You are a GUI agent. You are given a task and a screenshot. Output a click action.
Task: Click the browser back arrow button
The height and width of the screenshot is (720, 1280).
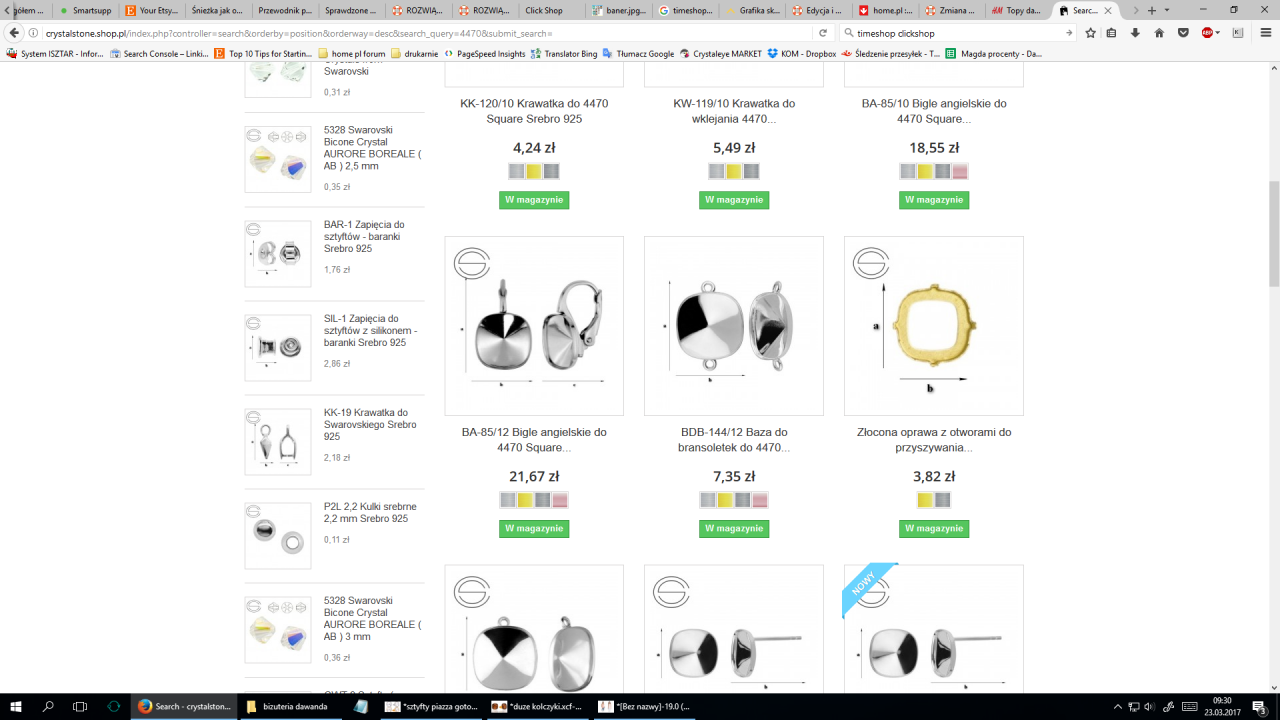coord(15,33)
